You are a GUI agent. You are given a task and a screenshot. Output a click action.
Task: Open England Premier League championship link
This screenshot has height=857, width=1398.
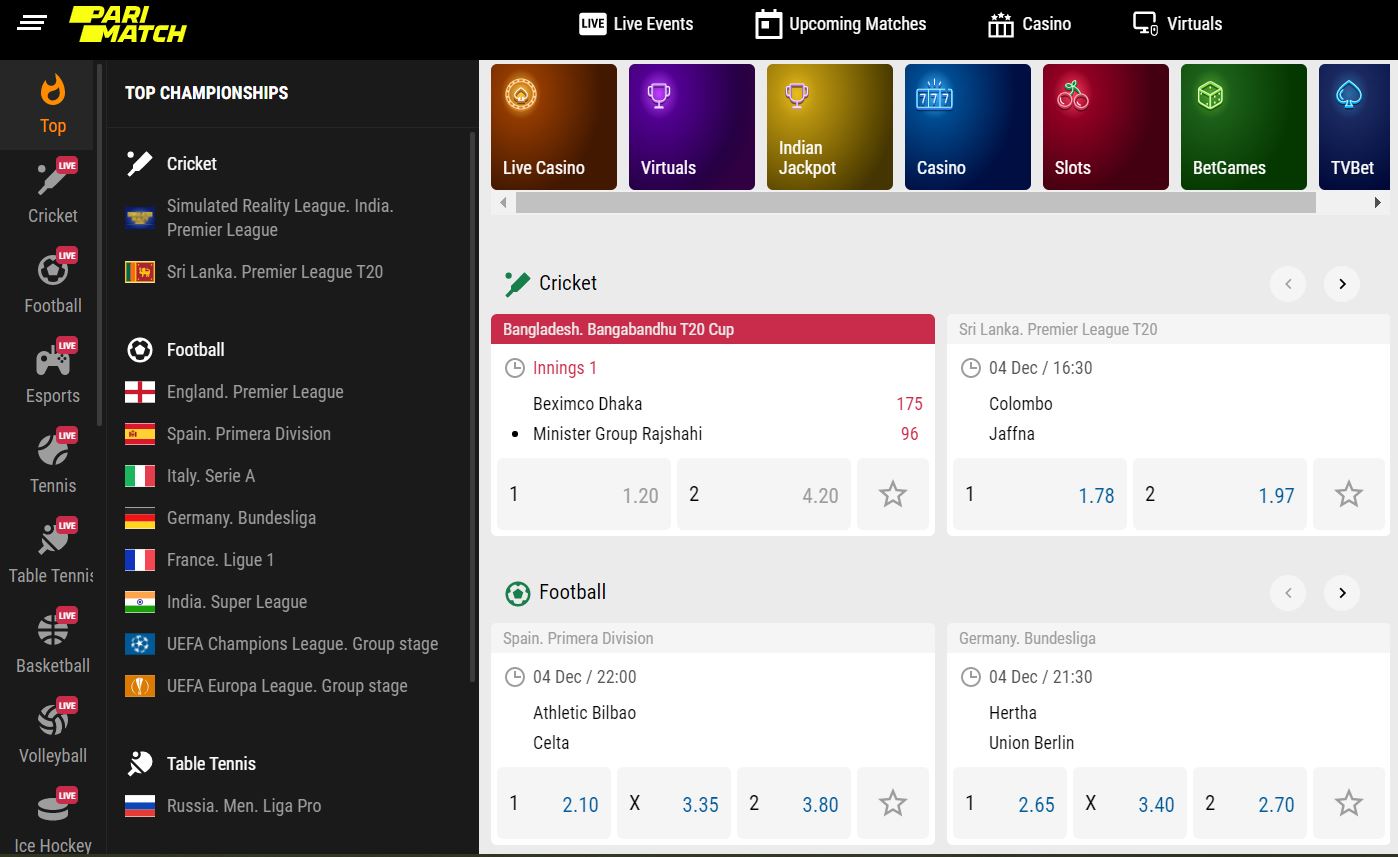[255, 392]
